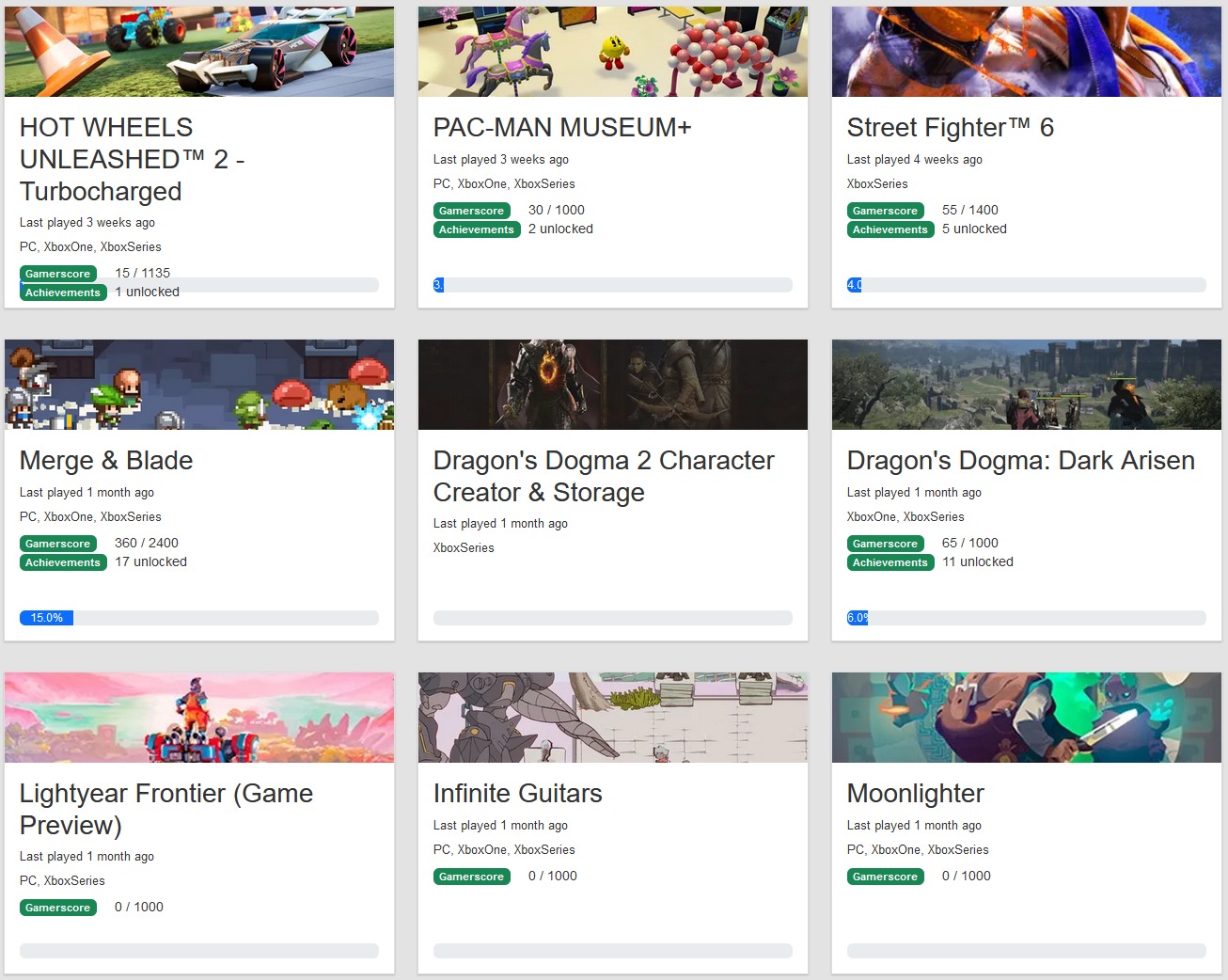1228x980 pixels.
Task: Open Dragon's Dogma 2 Character Creator & Storage title
Action: [x=604, y=476]
